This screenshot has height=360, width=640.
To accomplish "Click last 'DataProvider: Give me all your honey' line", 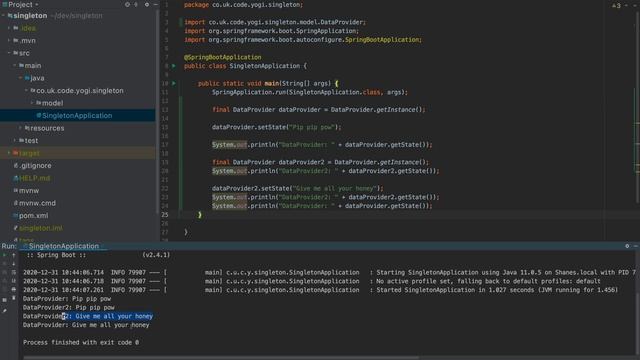I will pos(86,325).
